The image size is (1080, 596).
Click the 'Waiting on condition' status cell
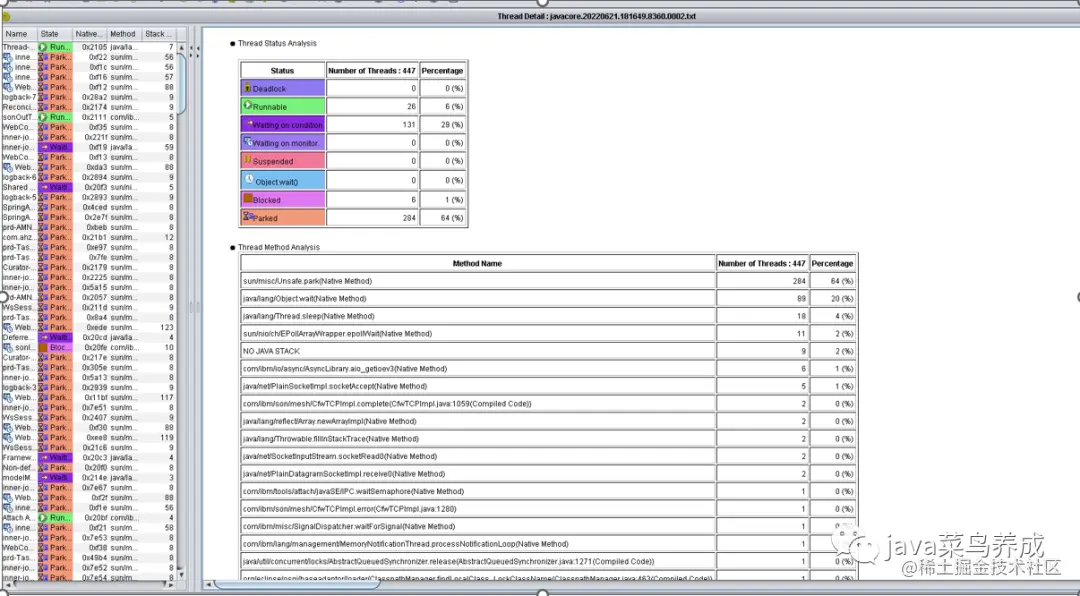pyautogui.click(x=282, y=125)
